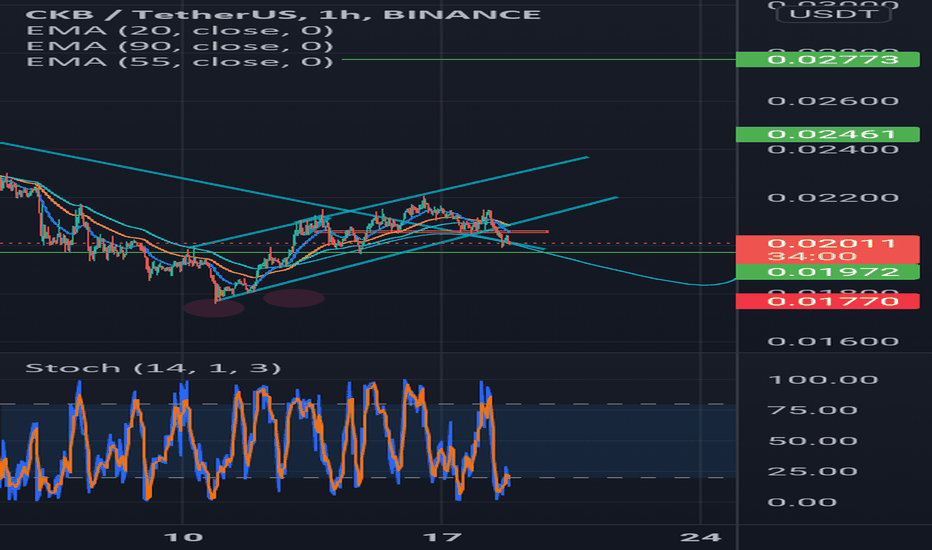
Task: Click the 0.01600 price axis value
Action: point(833,341)
